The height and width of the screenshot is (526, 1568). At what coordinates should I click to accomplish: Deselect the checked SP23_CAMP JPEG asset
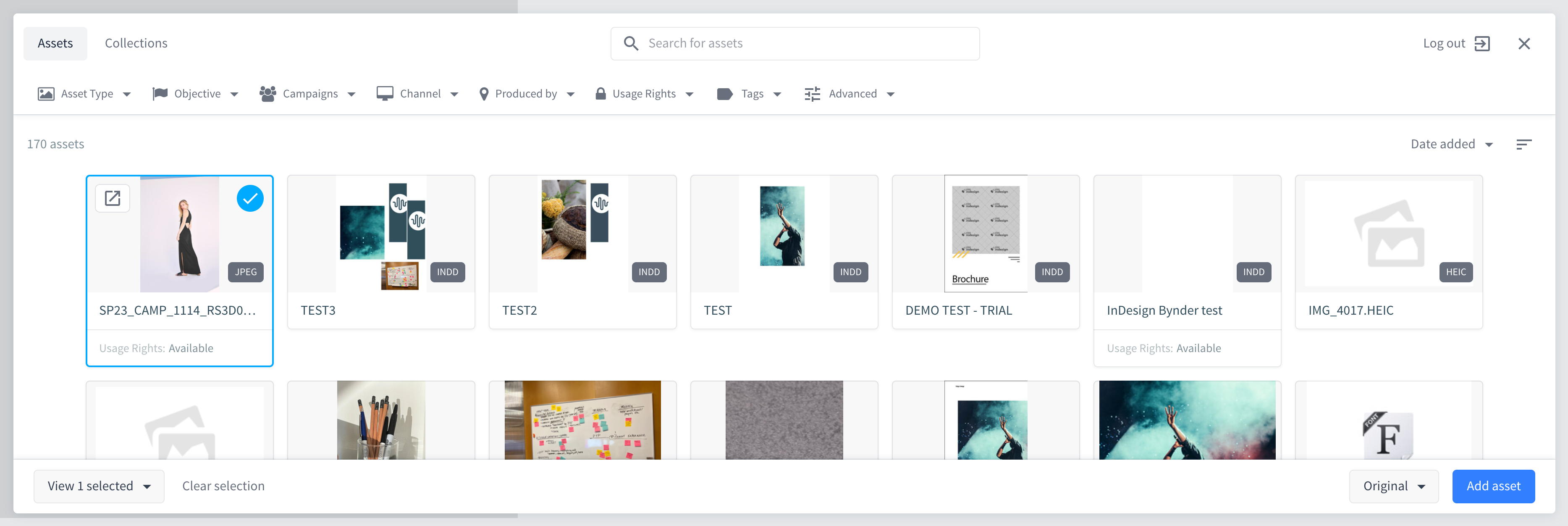click(x=249, y=198)
